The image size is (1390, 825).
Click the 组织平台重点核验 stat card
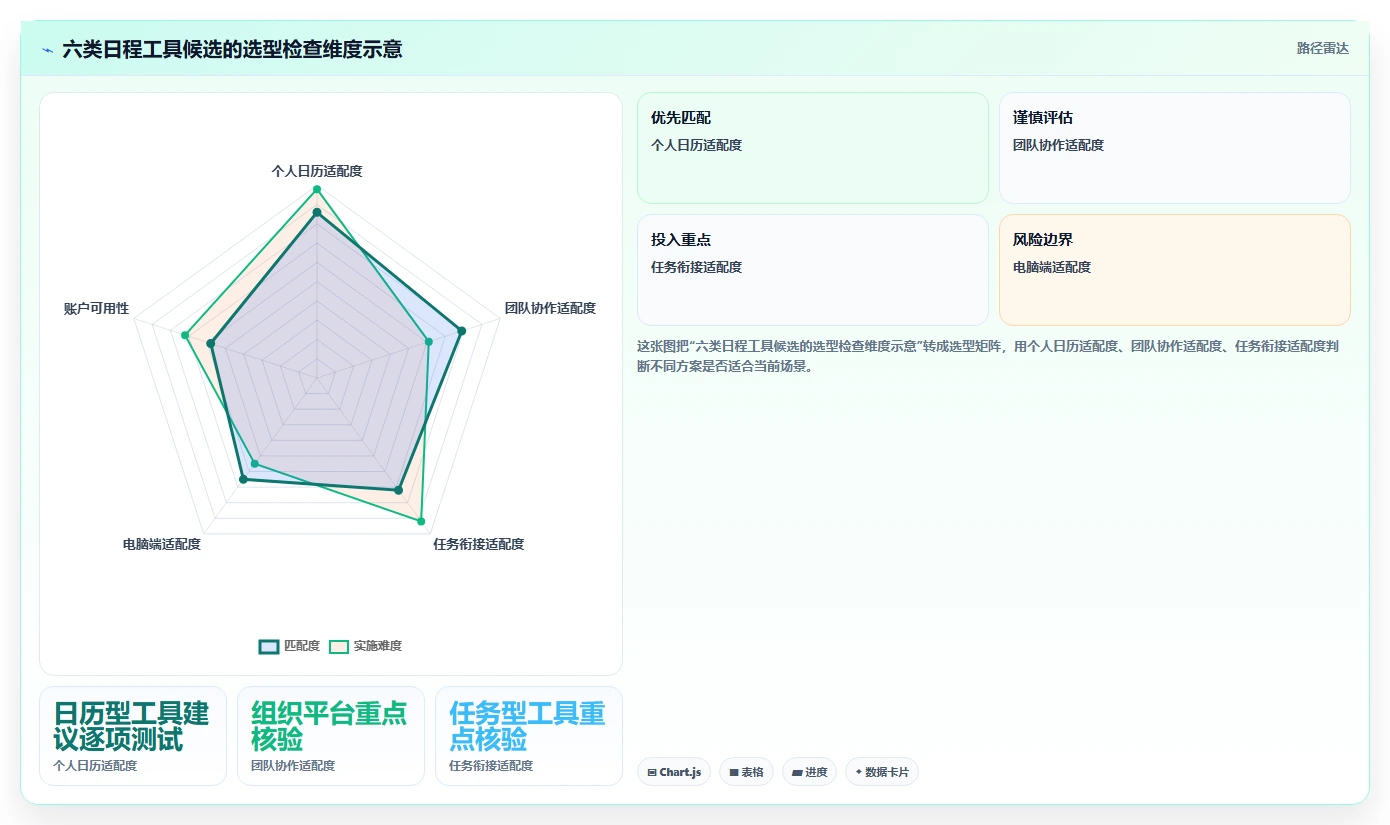click(331, 736)
